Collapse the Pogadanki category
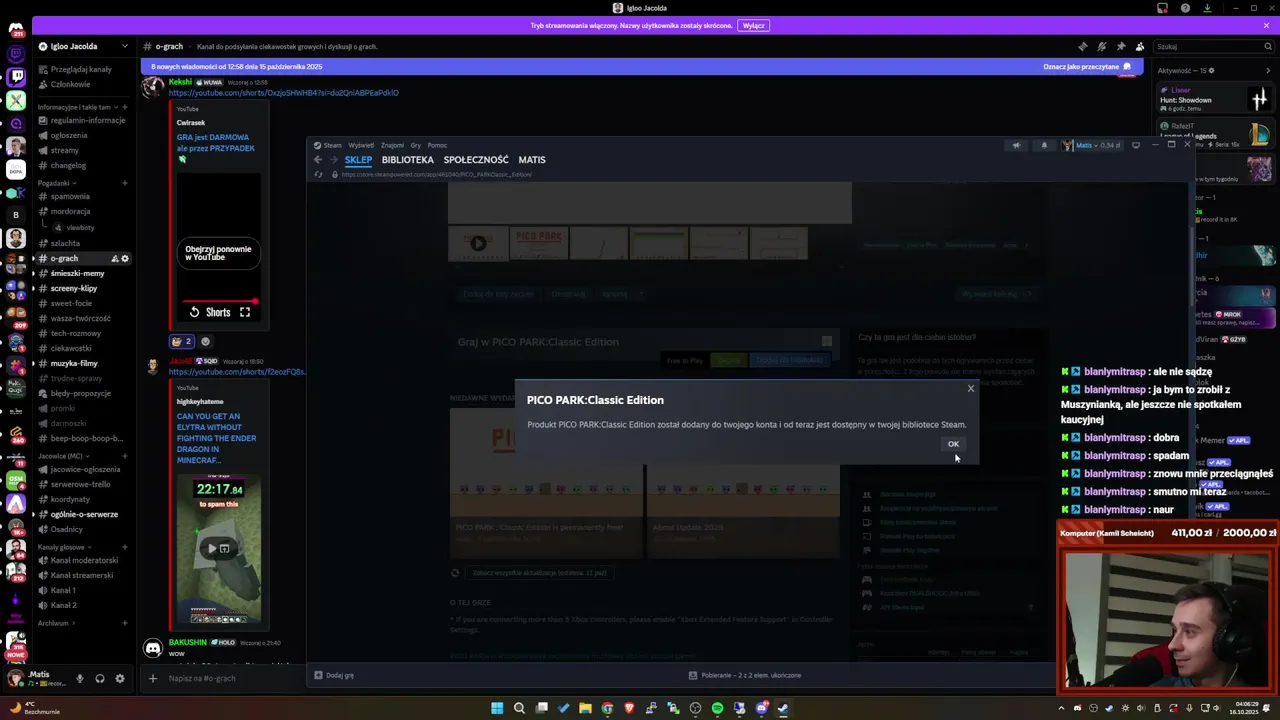1280x720 pixels. [x=56, y=183]
